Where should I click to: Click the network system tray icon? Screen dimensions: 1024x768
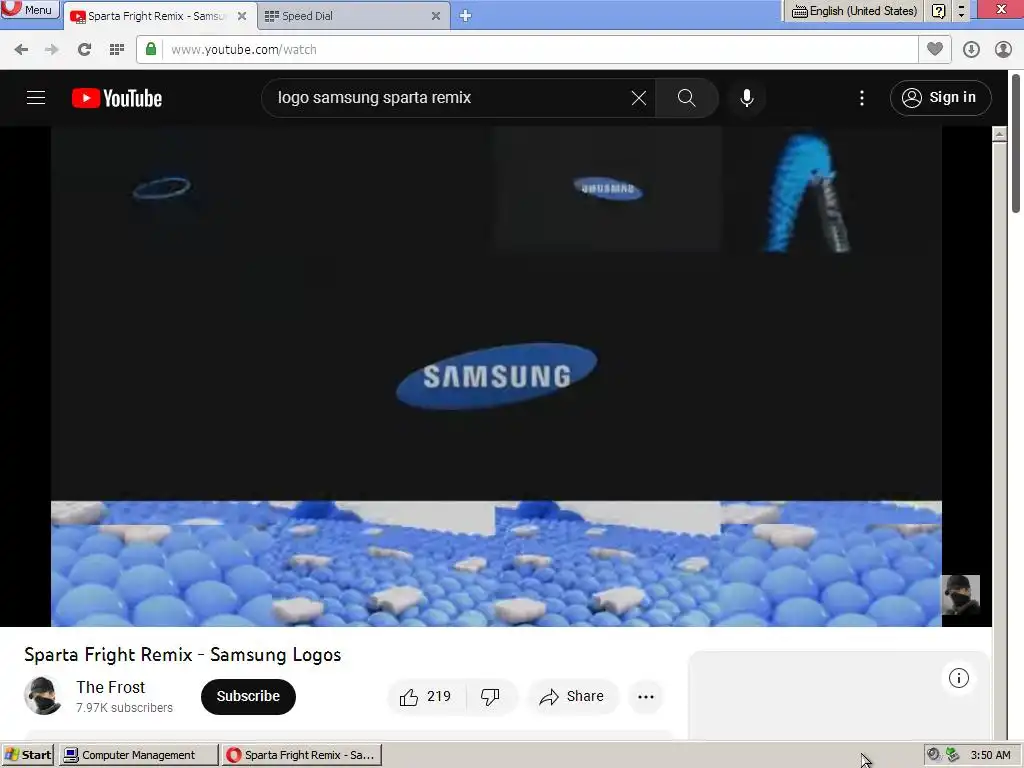point(953,755)
